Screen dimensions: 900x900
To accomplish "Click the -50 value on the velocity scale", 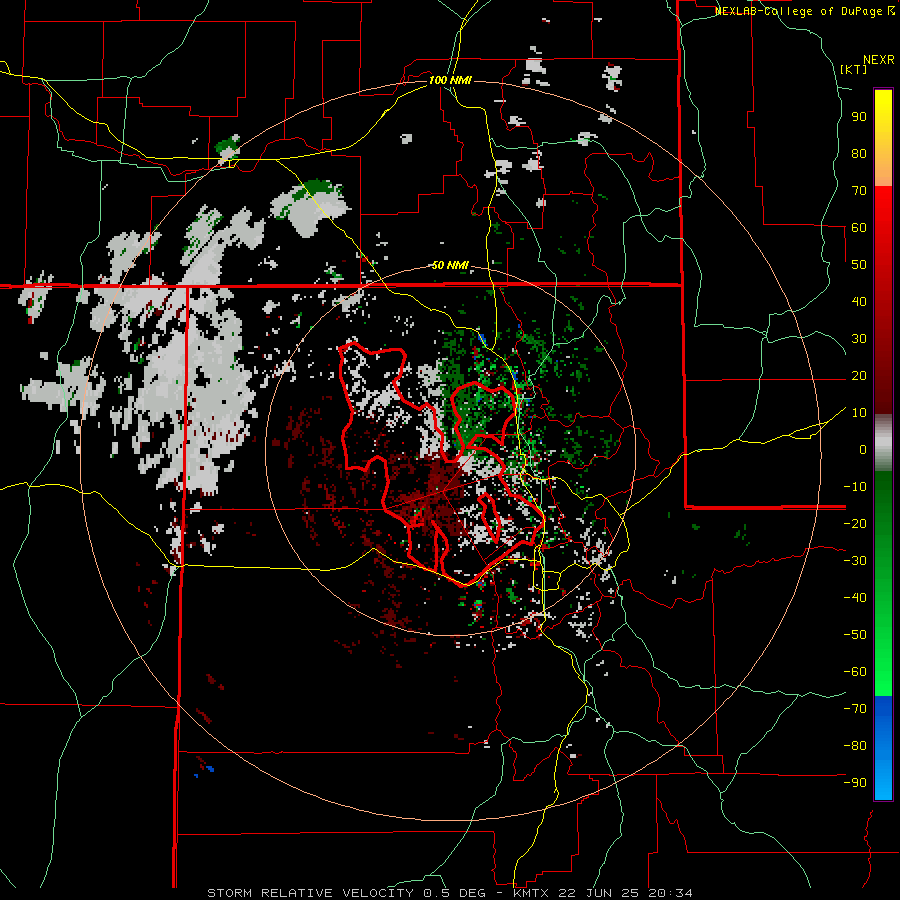I will pos(855,635).
